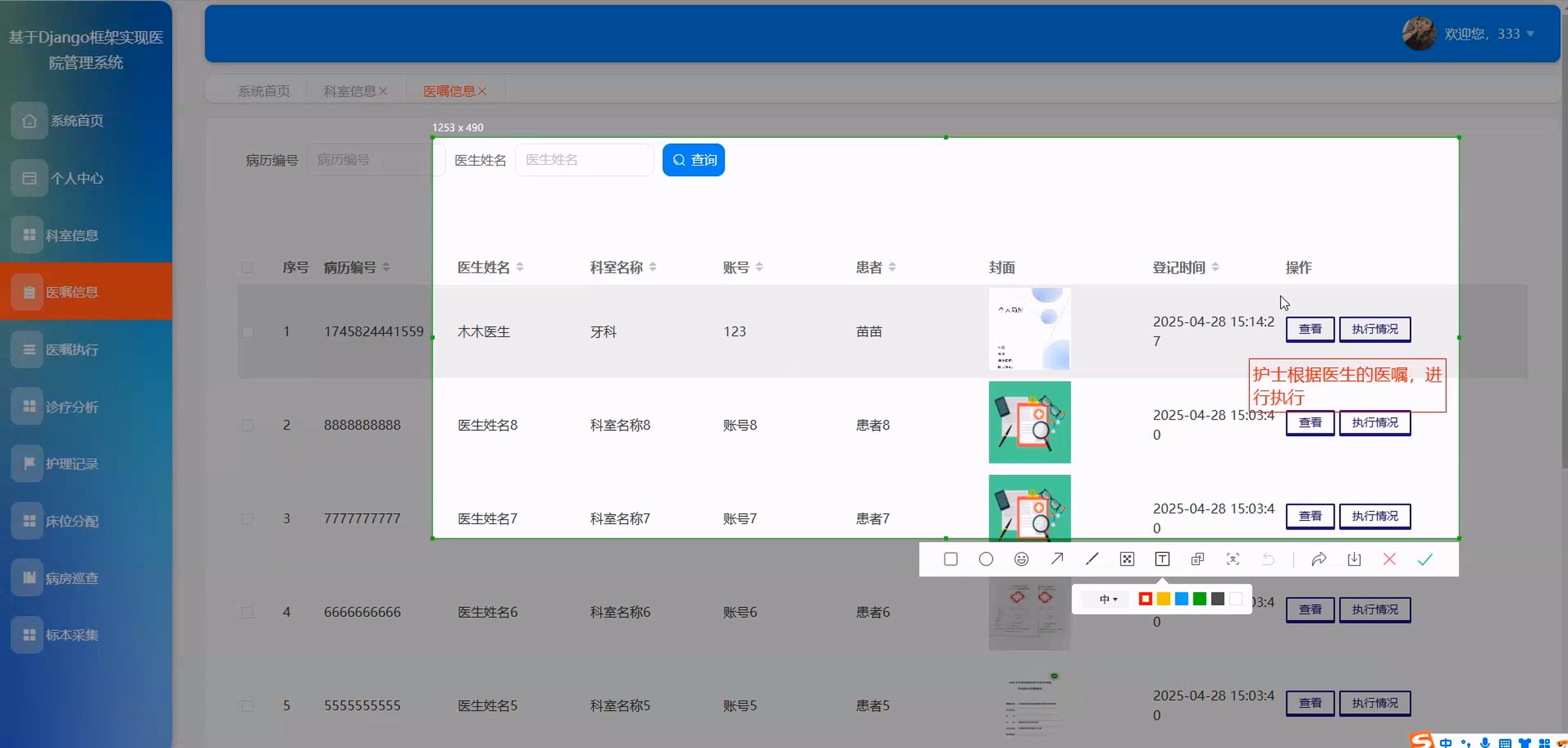This screenshot has width=1568, height=748.
Task: Pick the freehand pen tool
Action: click(x=1091, y=559)
